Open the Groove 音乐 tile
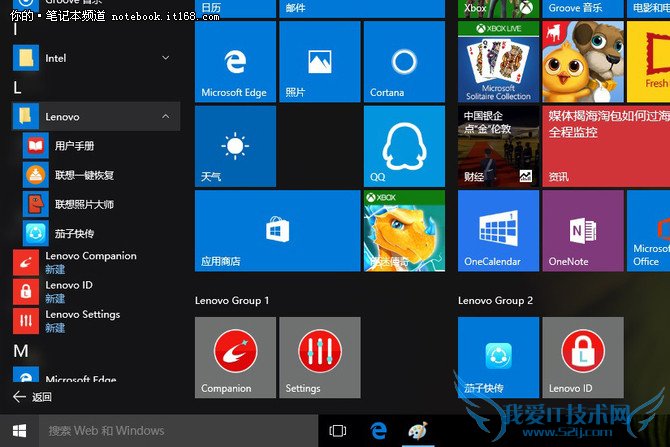 coord(583,9)
